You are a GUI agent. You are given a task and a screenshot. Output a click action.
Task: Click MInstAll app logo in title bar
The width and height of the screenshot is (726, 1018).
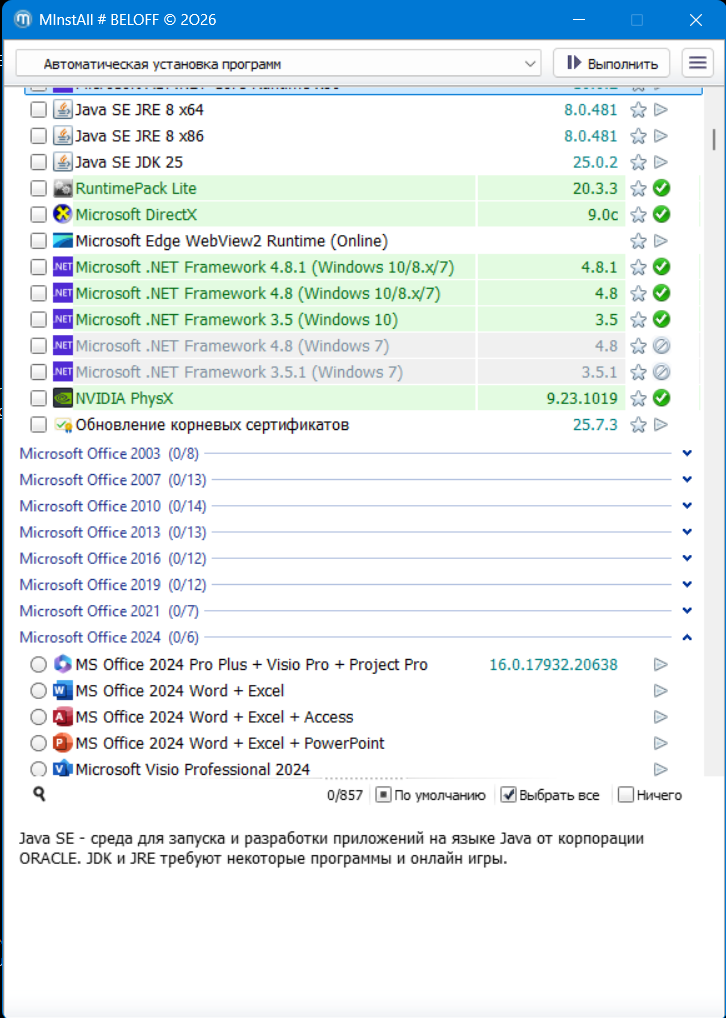pyautogui.click(x=23, y=19)
